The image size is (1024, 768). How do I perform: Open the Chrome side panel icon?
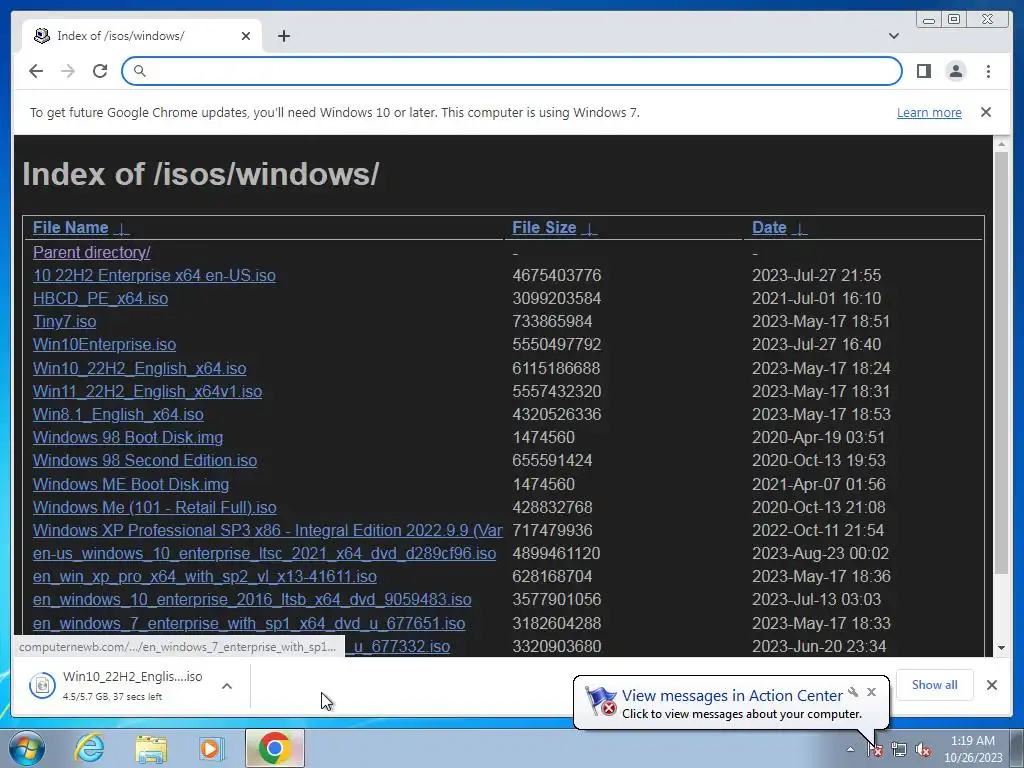pyautogui.click(x=923, y=71)
